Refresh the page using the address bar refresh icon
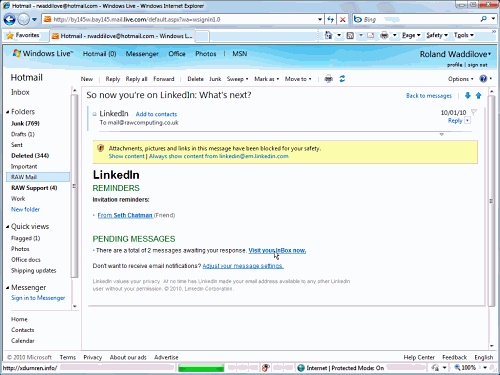The image size is (500, 375). (330, 19)
